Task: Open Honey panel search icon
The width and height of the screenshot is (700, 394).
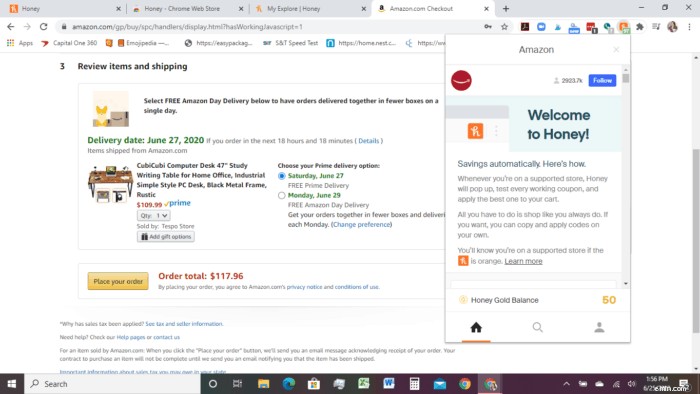Action: 538,328
